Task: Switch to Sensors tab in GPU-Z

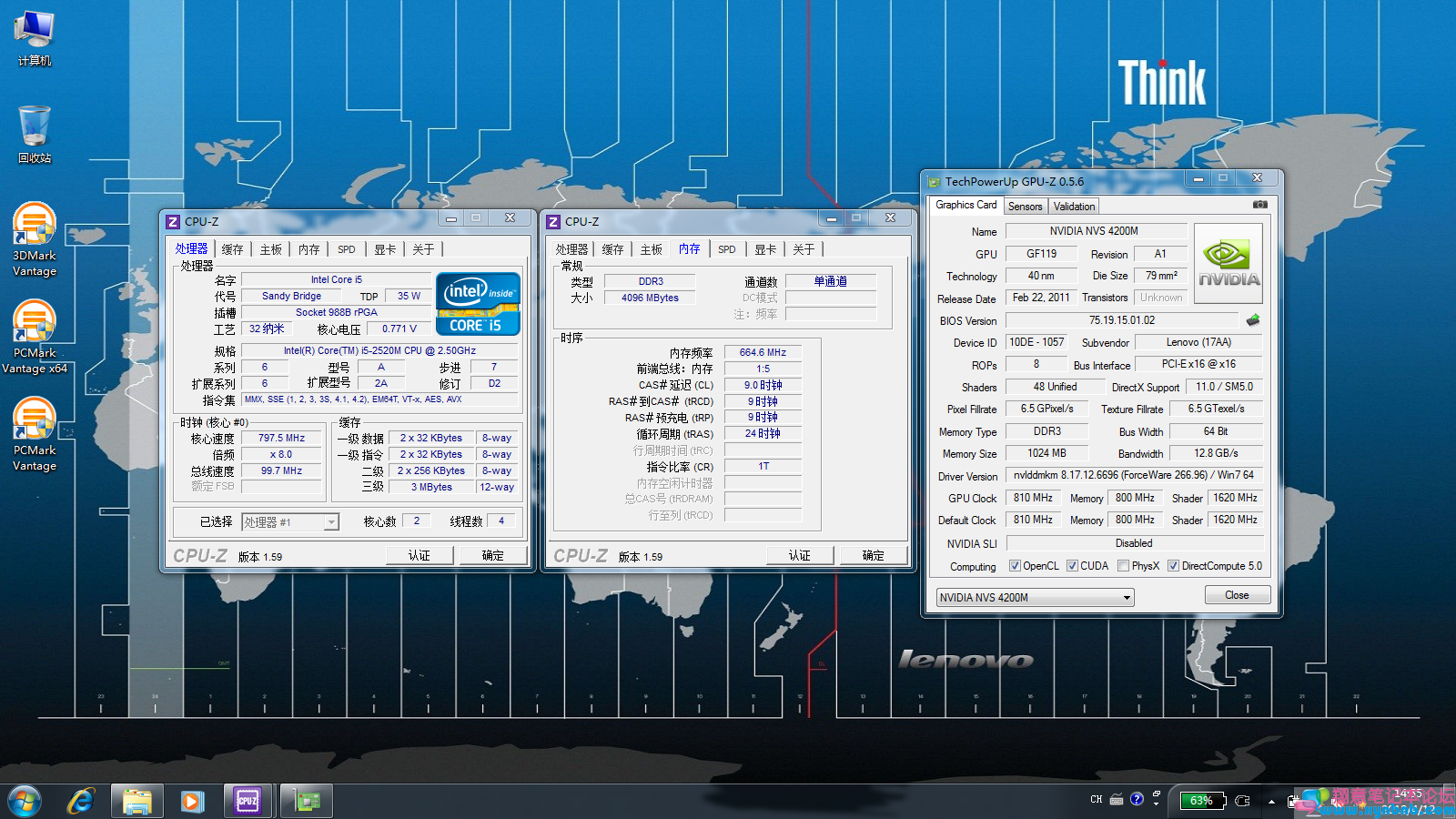Action: tap(1025, 207)
